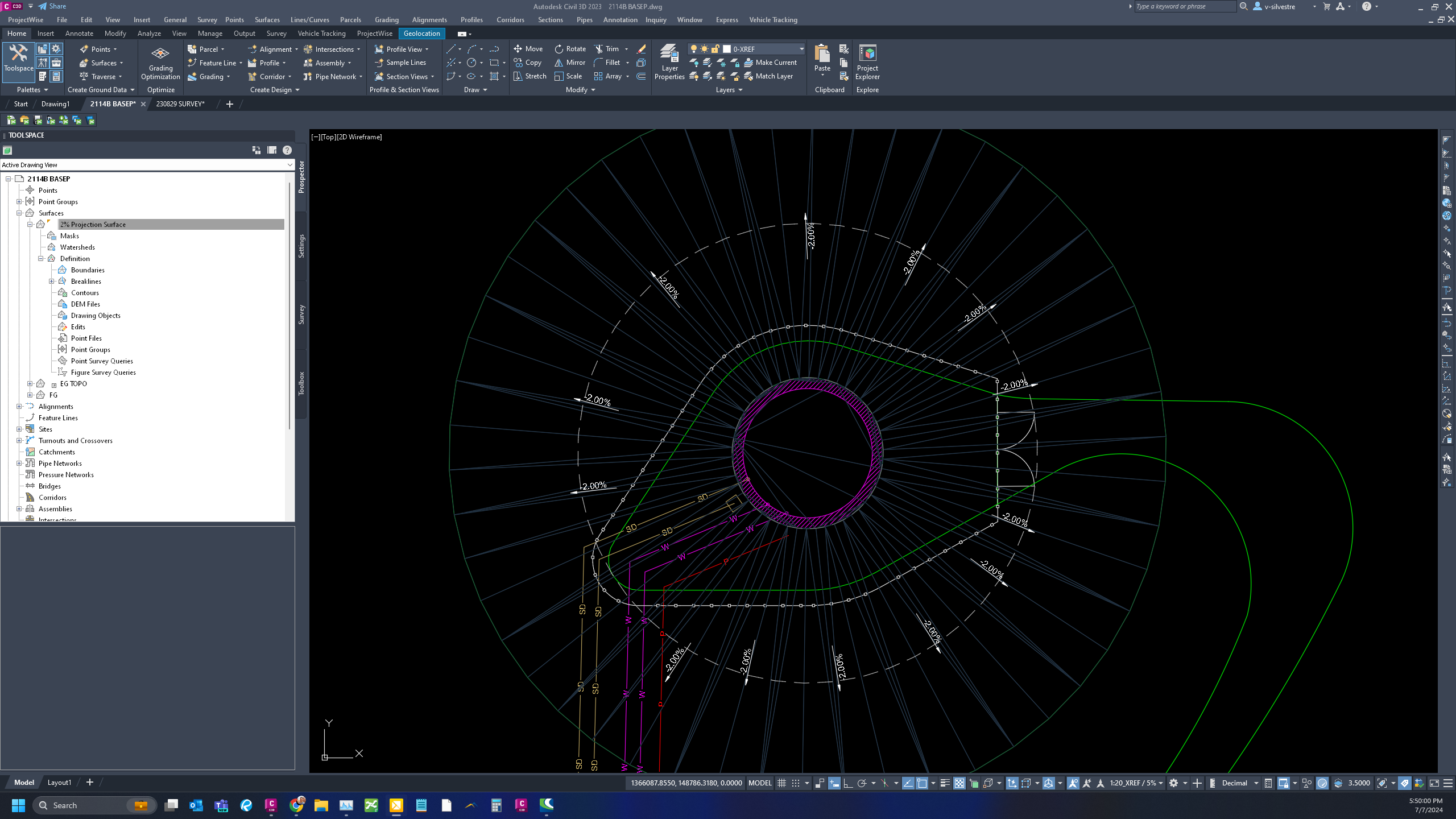Open Project Explorer
1456x819 pixels.
coord(867,63)
